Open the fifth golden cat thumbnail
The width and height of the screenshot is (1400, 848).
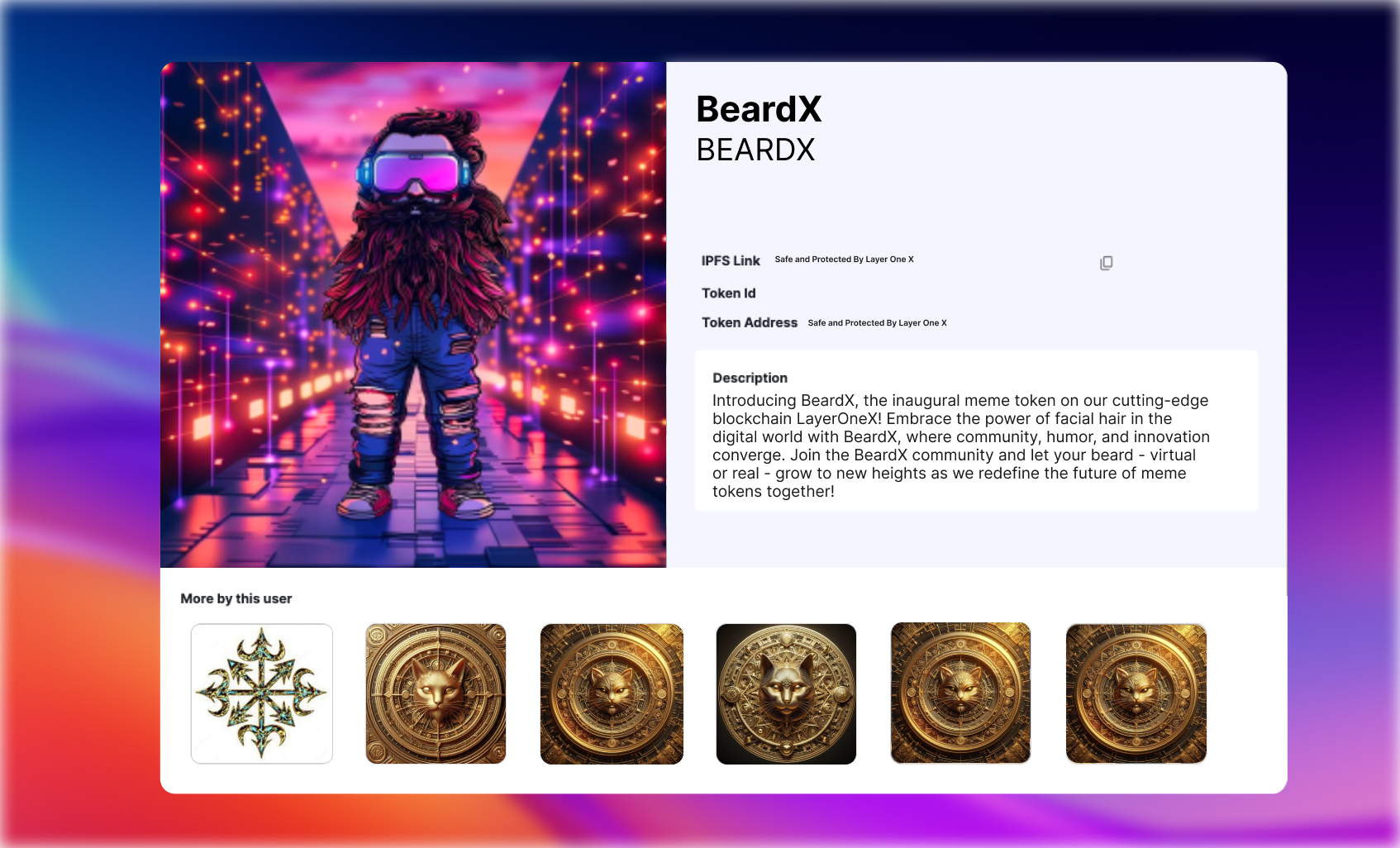960,693
